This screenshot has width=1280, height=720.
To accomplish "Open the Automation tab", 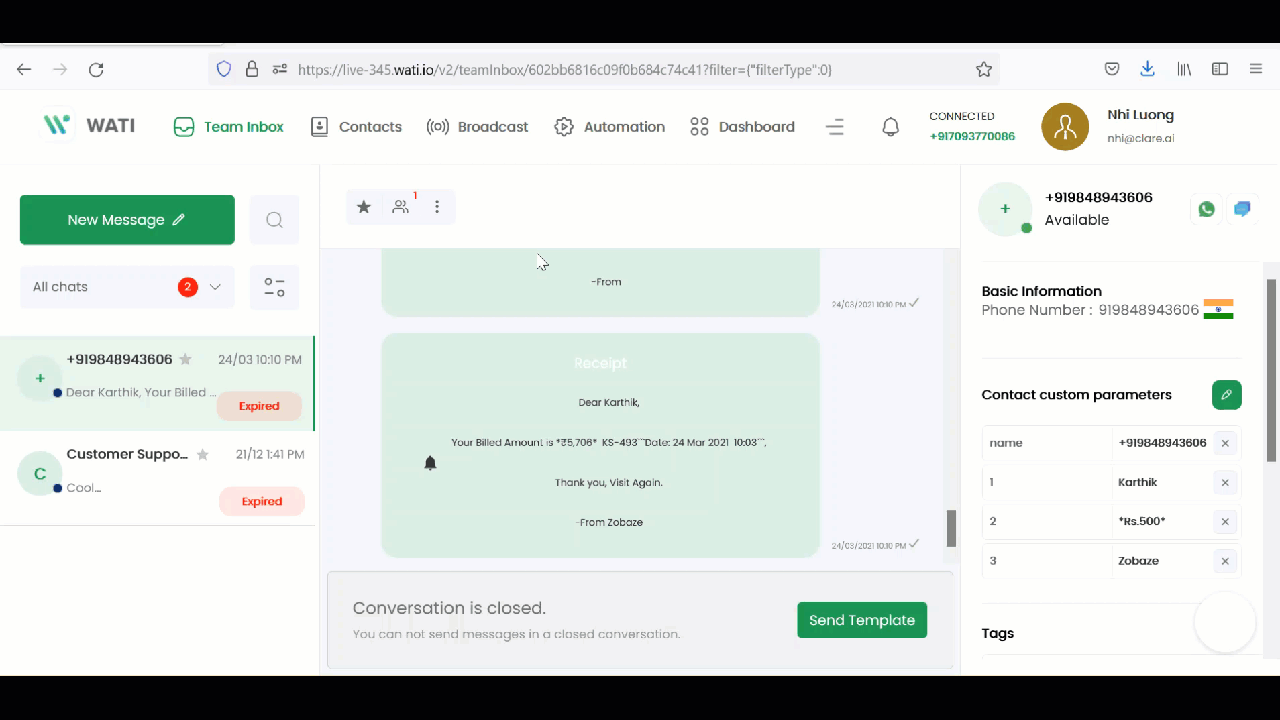I will coord(609,127).
